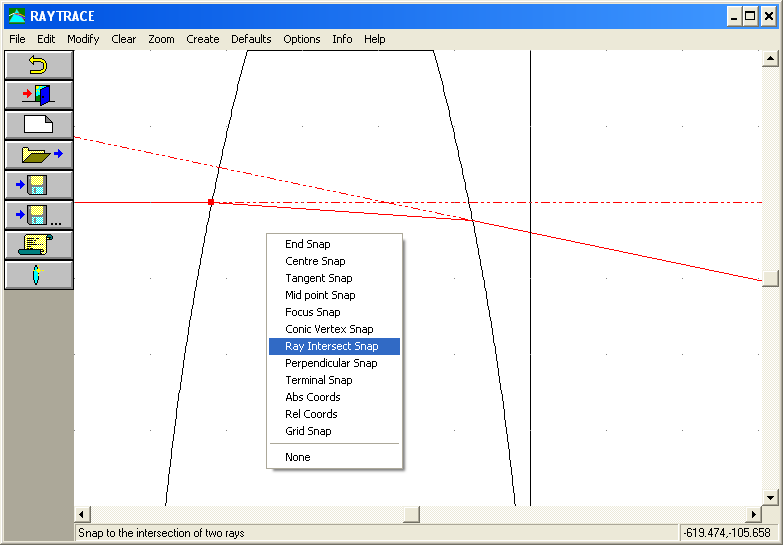Enable Grid Snap from the menu
Viewport: 783px width, 545px height.
334,431
